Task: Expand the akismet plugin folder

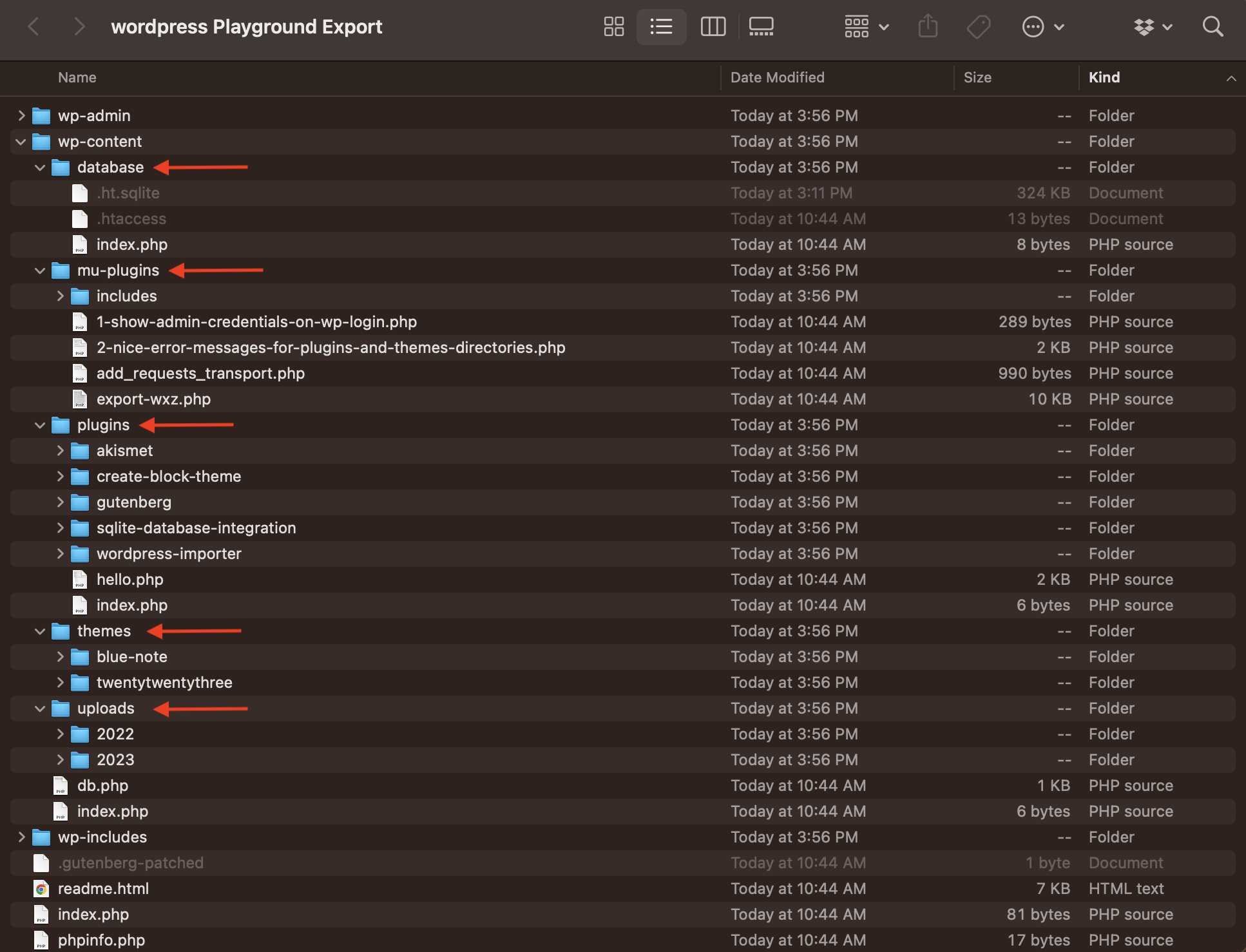Action: pos(60,450)
